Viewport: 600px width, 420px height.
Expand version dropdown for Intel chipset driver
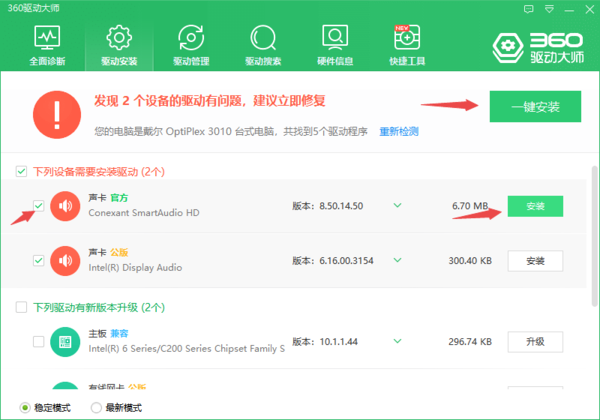[x=397, y=342]
